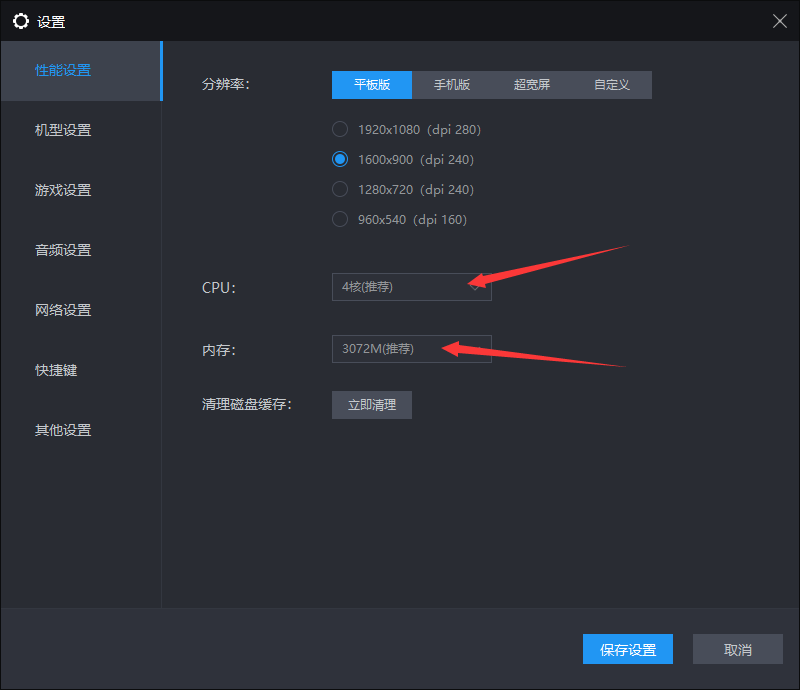Open the 自定义 custom resolution tab
800x690 pixels.
tap(611, 85)
